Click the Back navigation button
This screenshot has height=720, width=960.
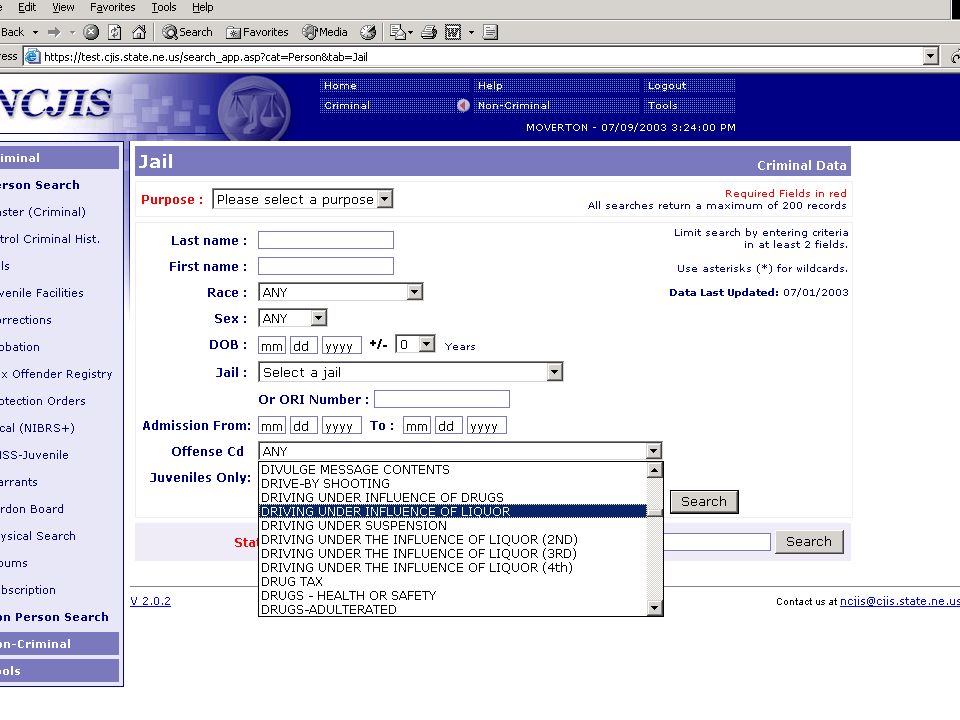click(12, 32)
